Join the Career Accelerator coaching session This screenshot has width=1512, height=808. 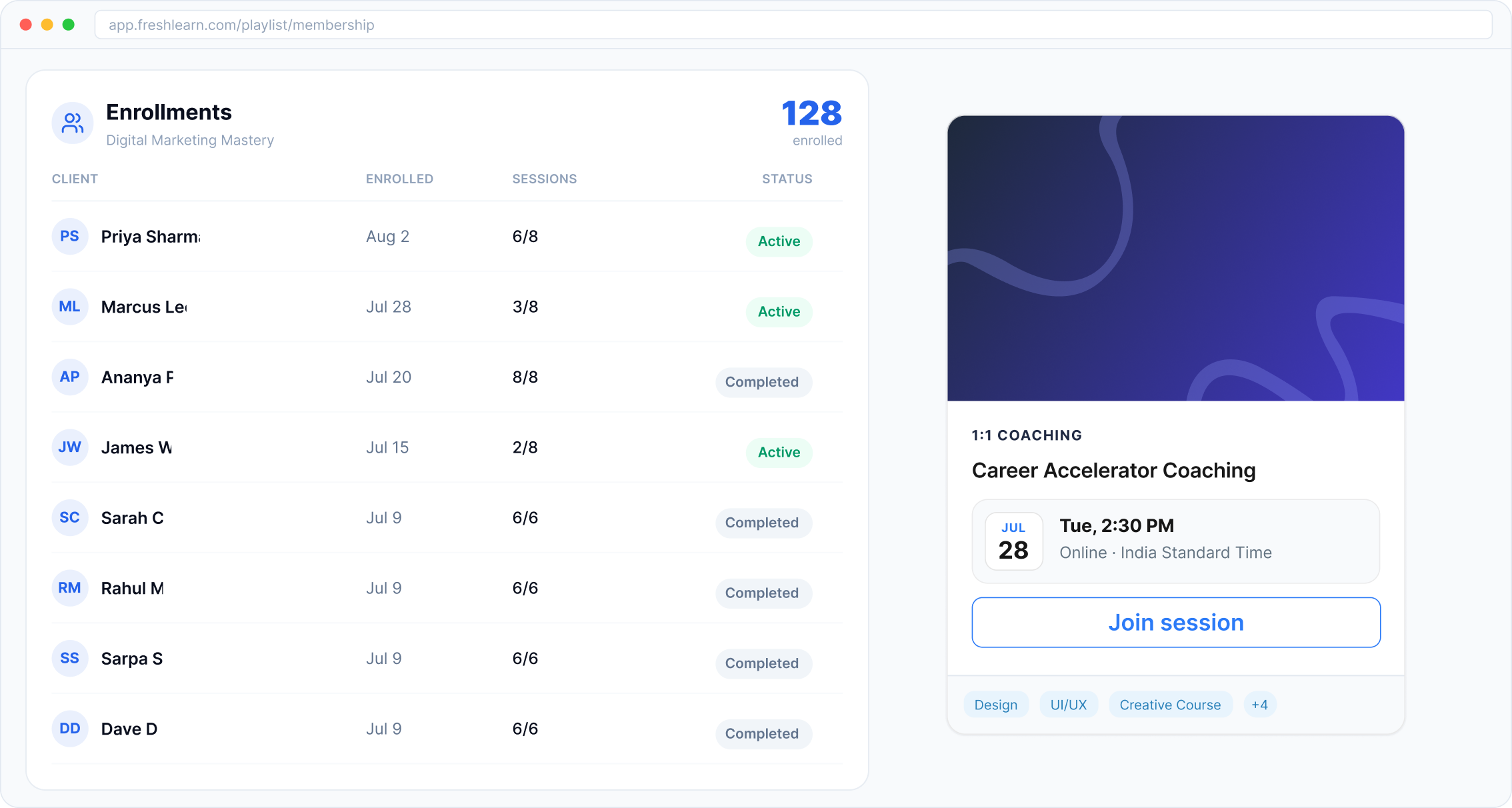1176,622
